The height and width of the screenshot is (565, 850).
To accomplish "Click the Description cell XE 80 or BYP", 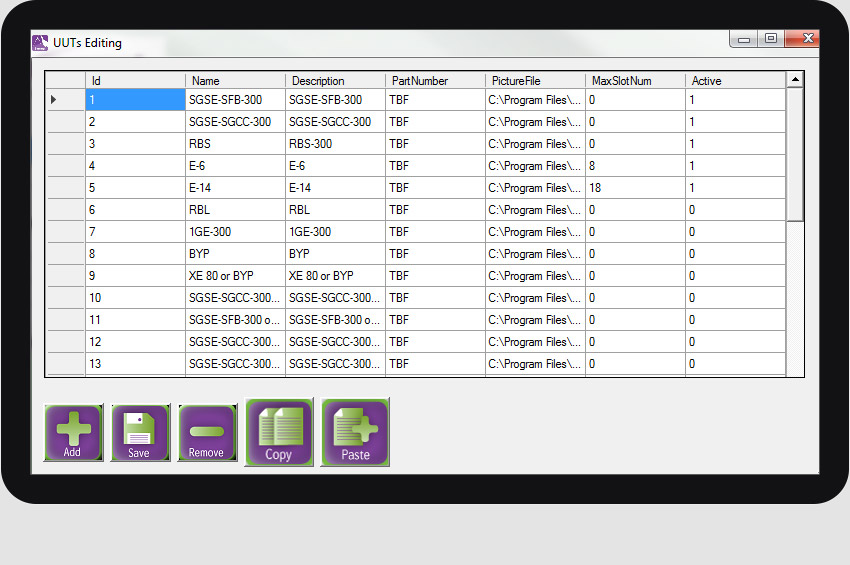I will pyautogui.click(x=335, y=276).
